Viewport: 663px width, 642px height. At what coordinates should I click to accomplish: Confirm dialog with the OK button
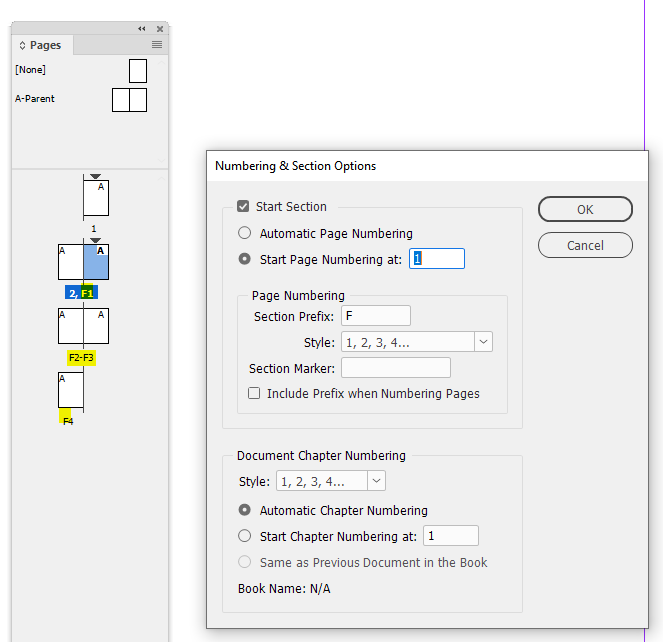pos(585,209)
